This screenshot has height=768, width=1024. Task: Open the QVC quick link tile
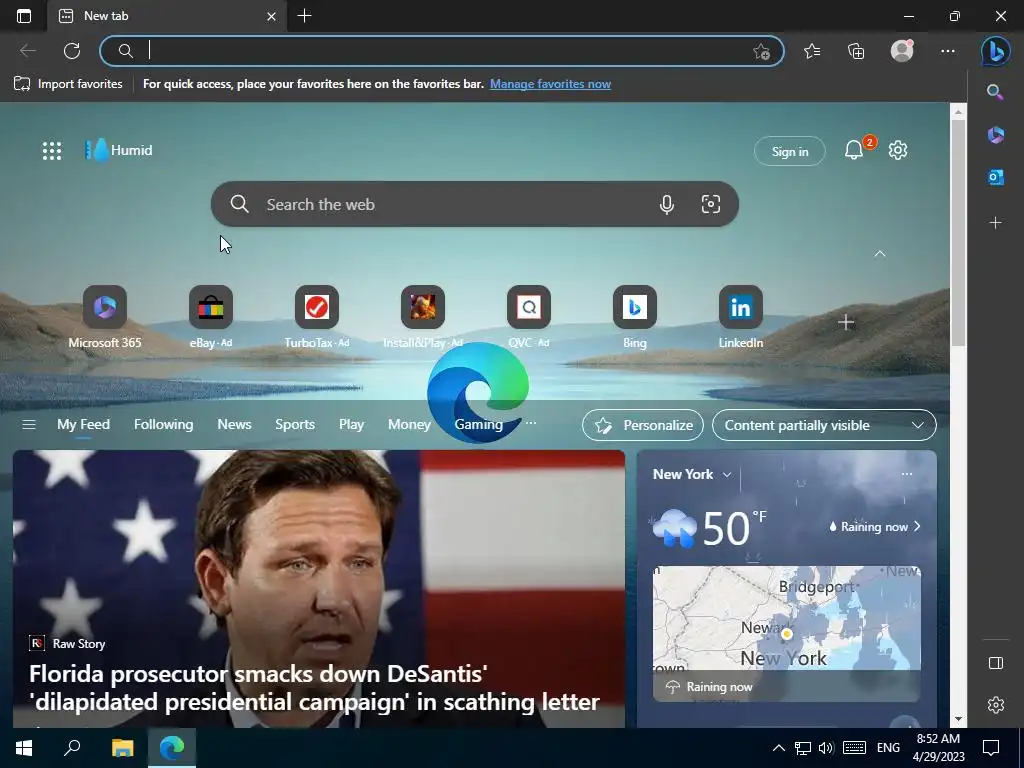[x=528, y=317]
